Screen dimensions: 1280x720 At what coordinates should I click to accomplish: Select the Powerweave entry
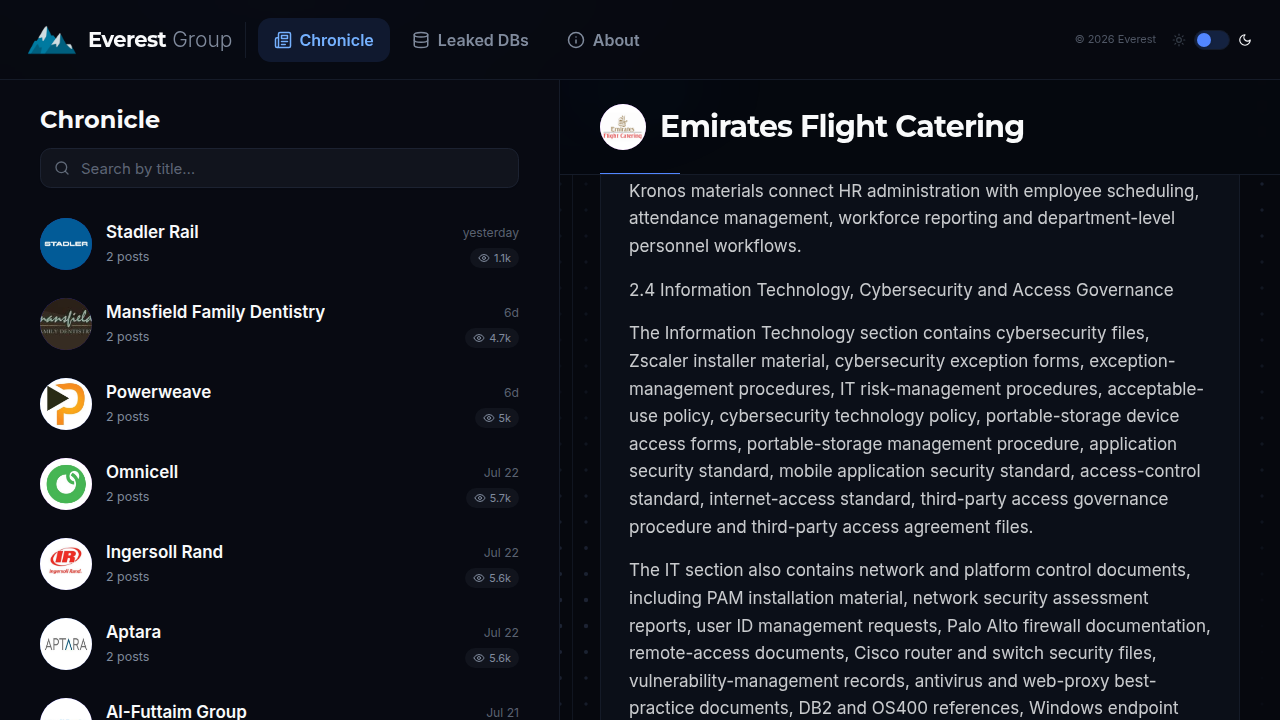pos(279,404)
